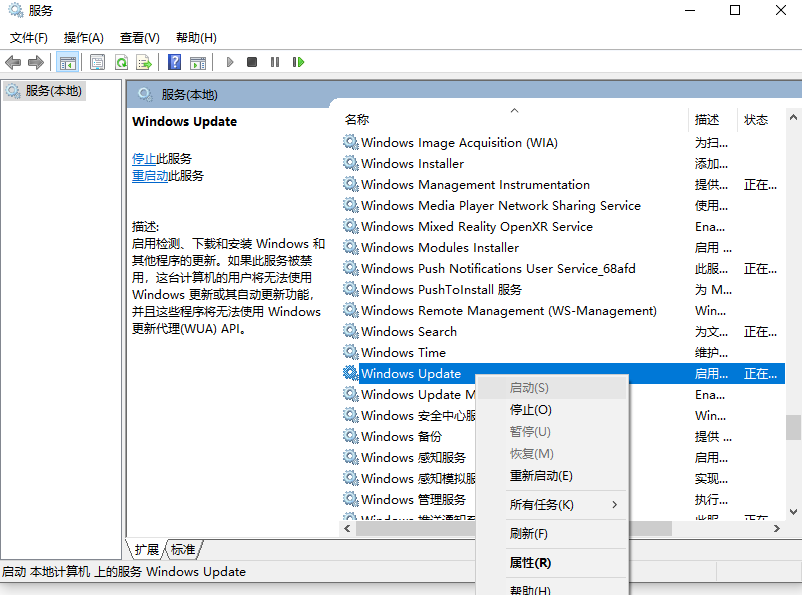Image resolution: width=802 pixels, height=595 pixels.
Task: Click the Refresh toolbar icon
Action: (121, 62)
